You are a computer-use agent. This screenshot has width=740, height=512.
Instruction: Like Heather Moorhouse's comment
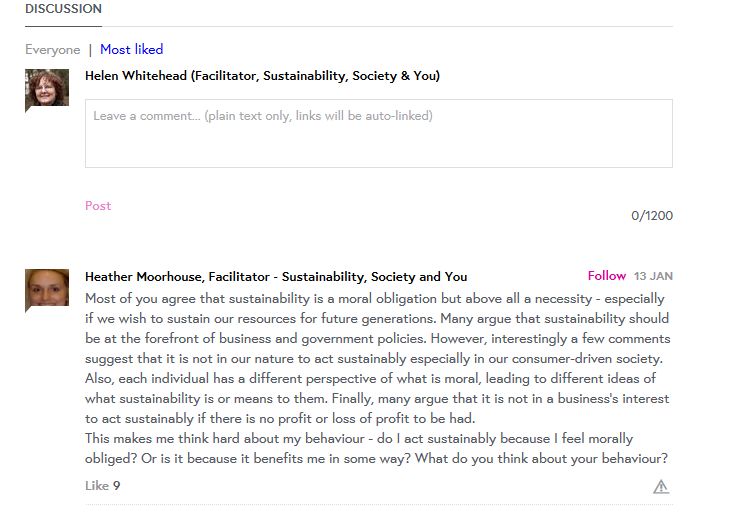(96, 486)
